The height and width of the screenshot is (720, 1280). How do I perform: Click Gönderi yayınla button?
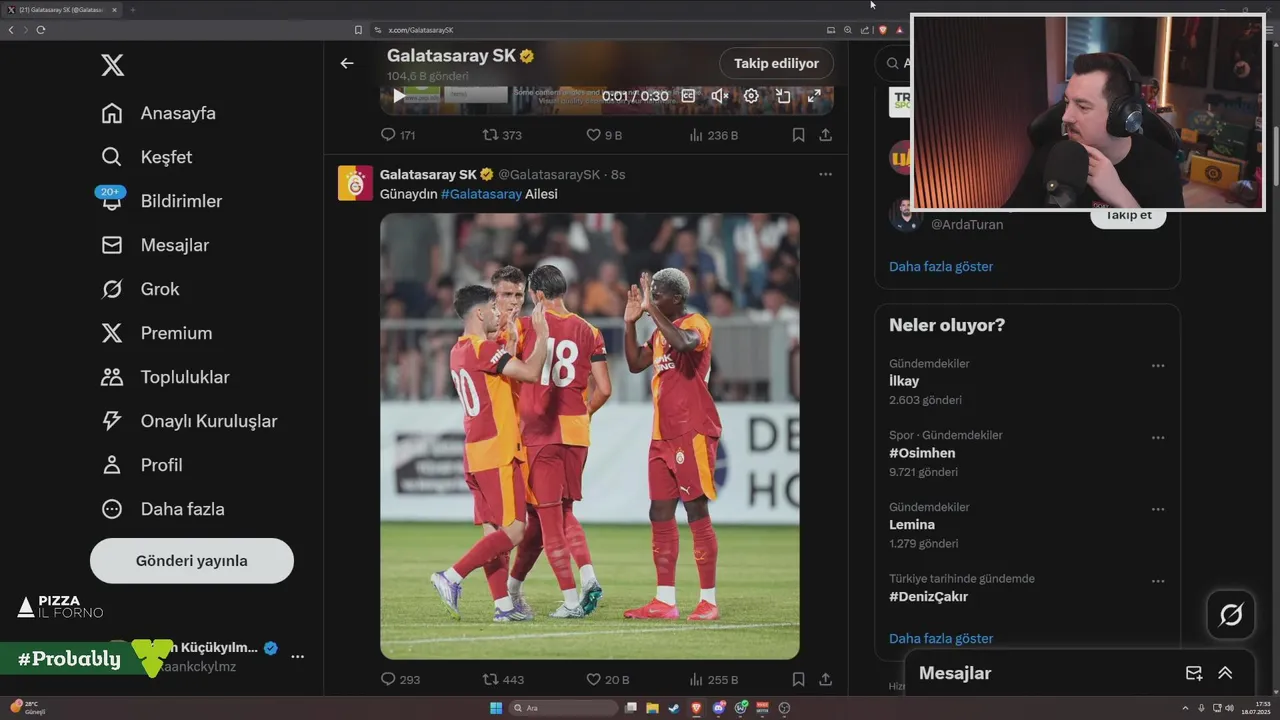click(x=192, y=561)
